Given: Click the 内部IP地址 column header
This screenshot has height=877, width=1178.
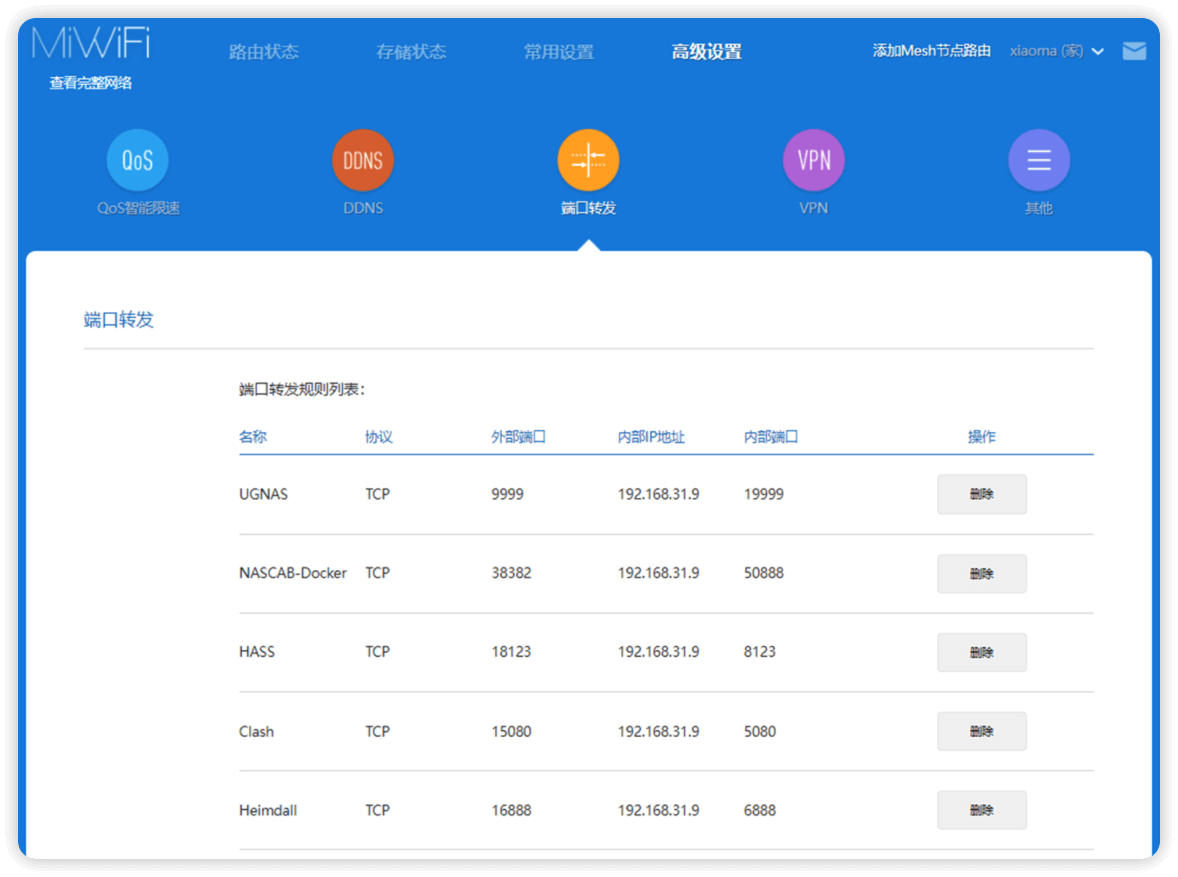Looking at the screenshot, I should 651,437.
